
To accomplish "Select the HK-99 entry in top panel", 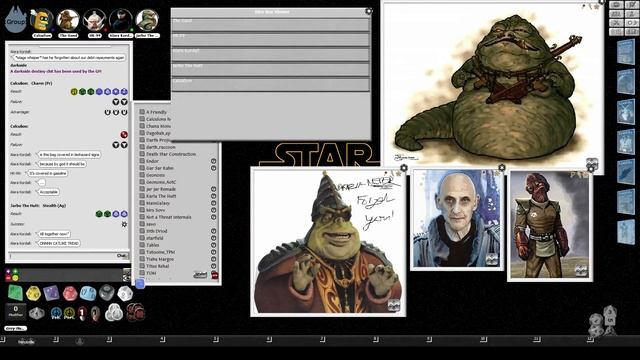I will point(271,39).
